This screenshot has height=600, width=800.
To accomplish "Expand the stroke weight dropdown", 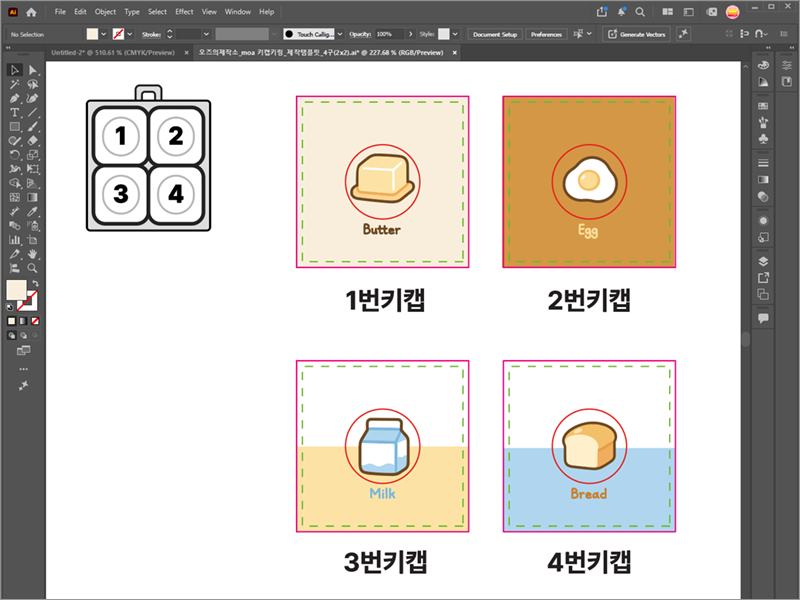I will point(206,34).
